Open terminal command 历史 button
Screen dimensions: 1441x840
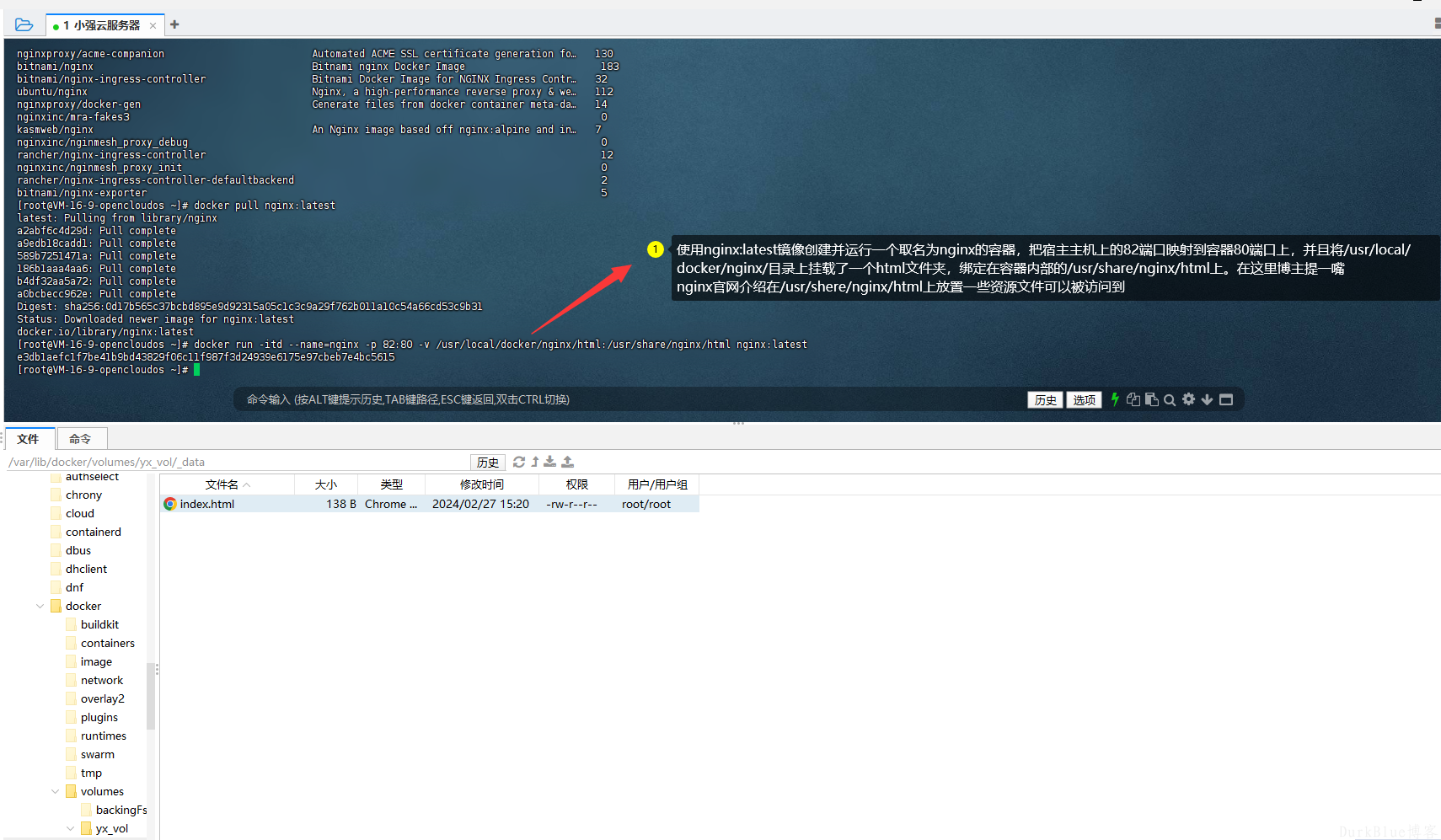(1045, 399)
